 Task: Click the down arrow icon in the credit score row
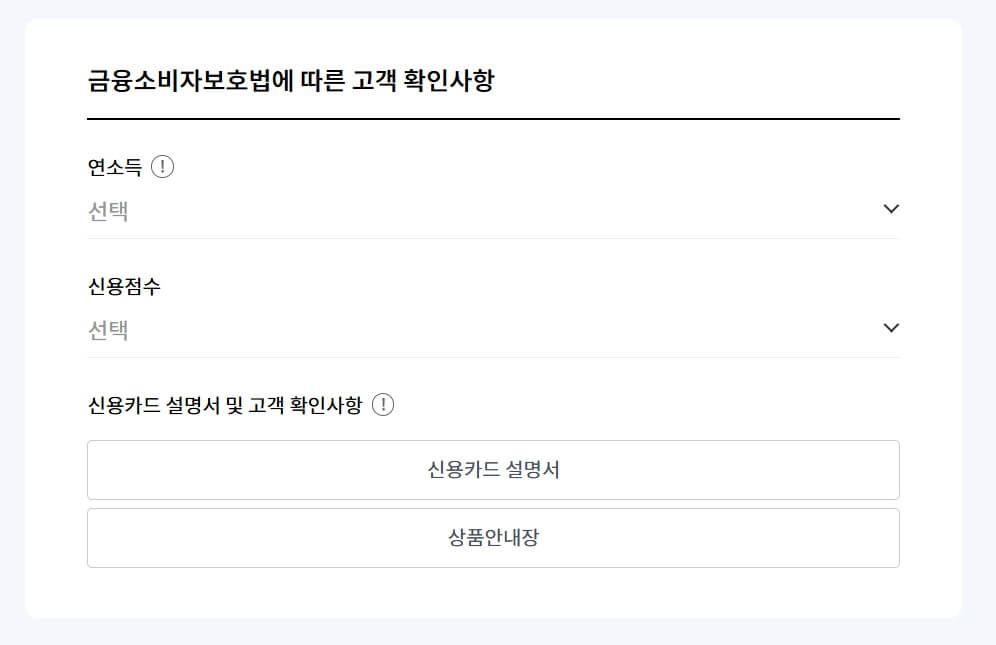pyautogui.click(x=889, y=327)
